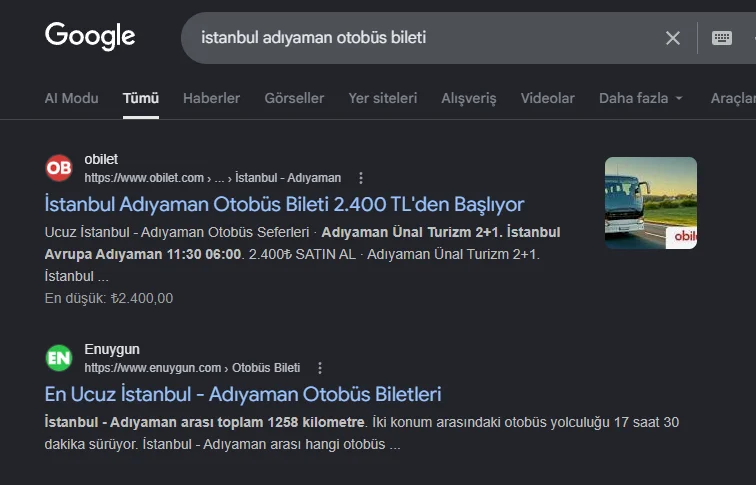Switch to the Alışveriş tab
This screenshot has width=756, height=485.
[x=469, y=98]
